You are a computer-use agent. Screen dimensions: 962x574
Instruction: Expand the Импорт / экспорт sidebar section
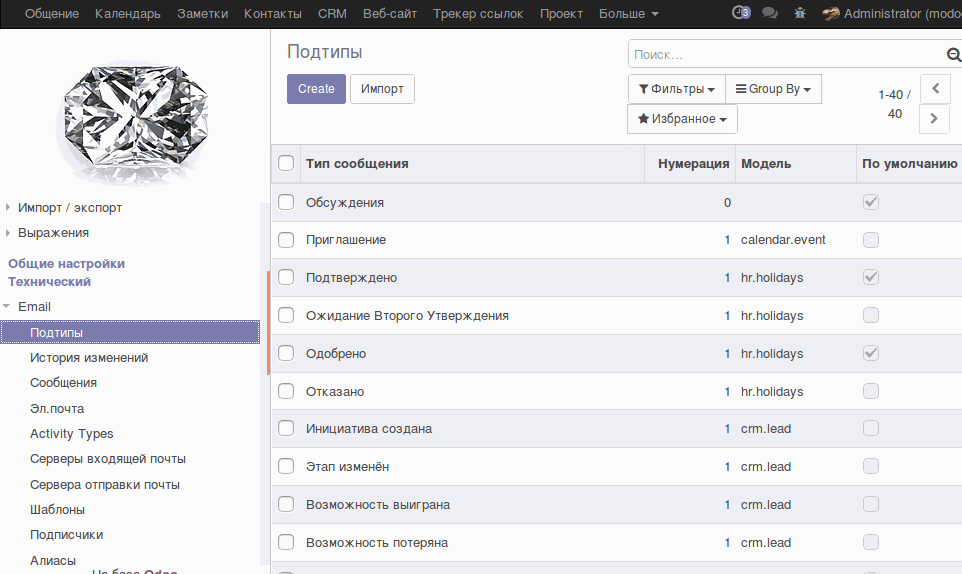tap(69, 207)
